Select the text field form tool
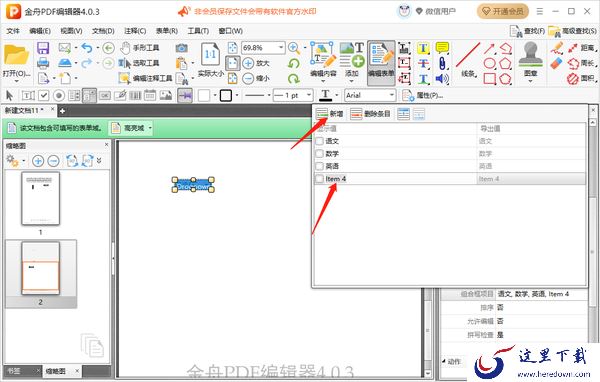600x382 pixels. click(28, 95)
